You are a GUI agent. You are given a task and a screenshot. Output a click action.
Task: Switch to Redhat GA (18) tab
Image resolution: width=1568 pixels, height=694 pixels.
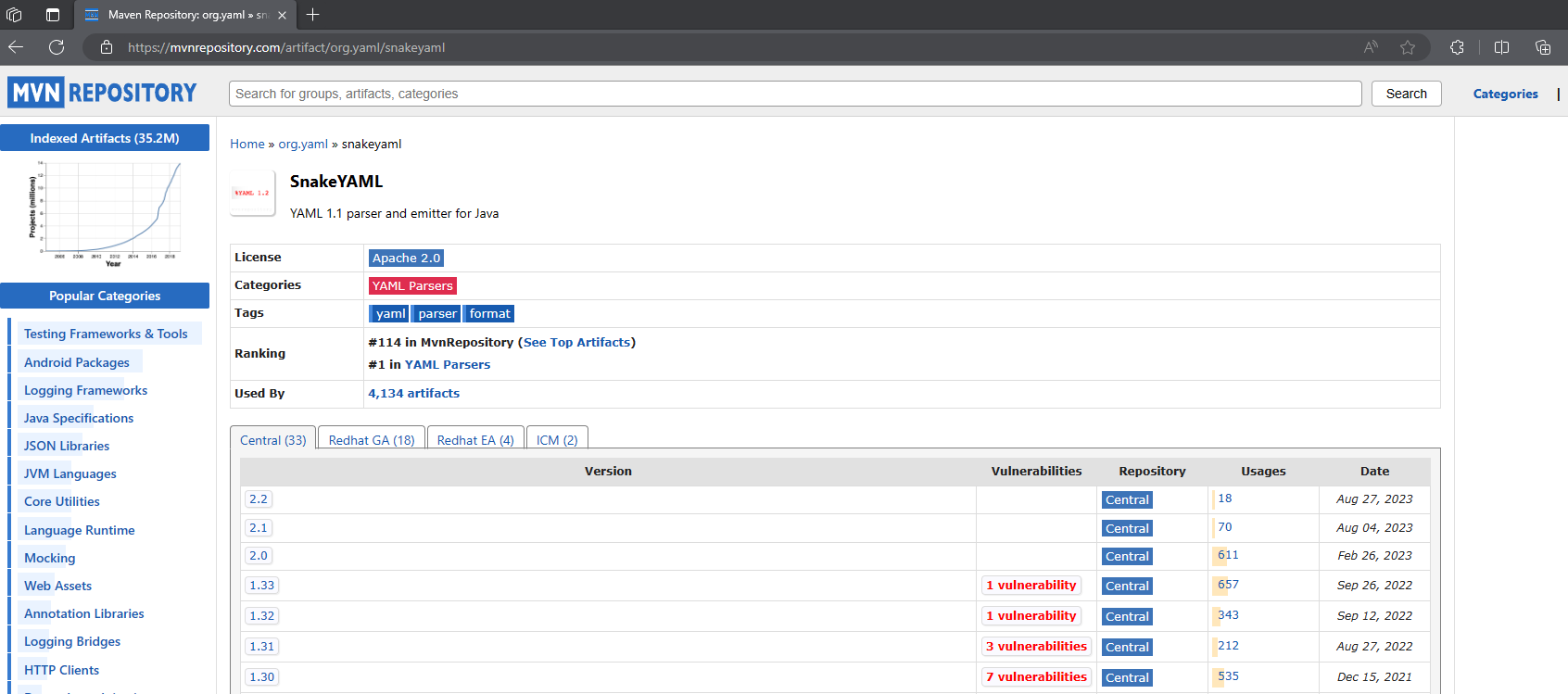coord(372,440)
